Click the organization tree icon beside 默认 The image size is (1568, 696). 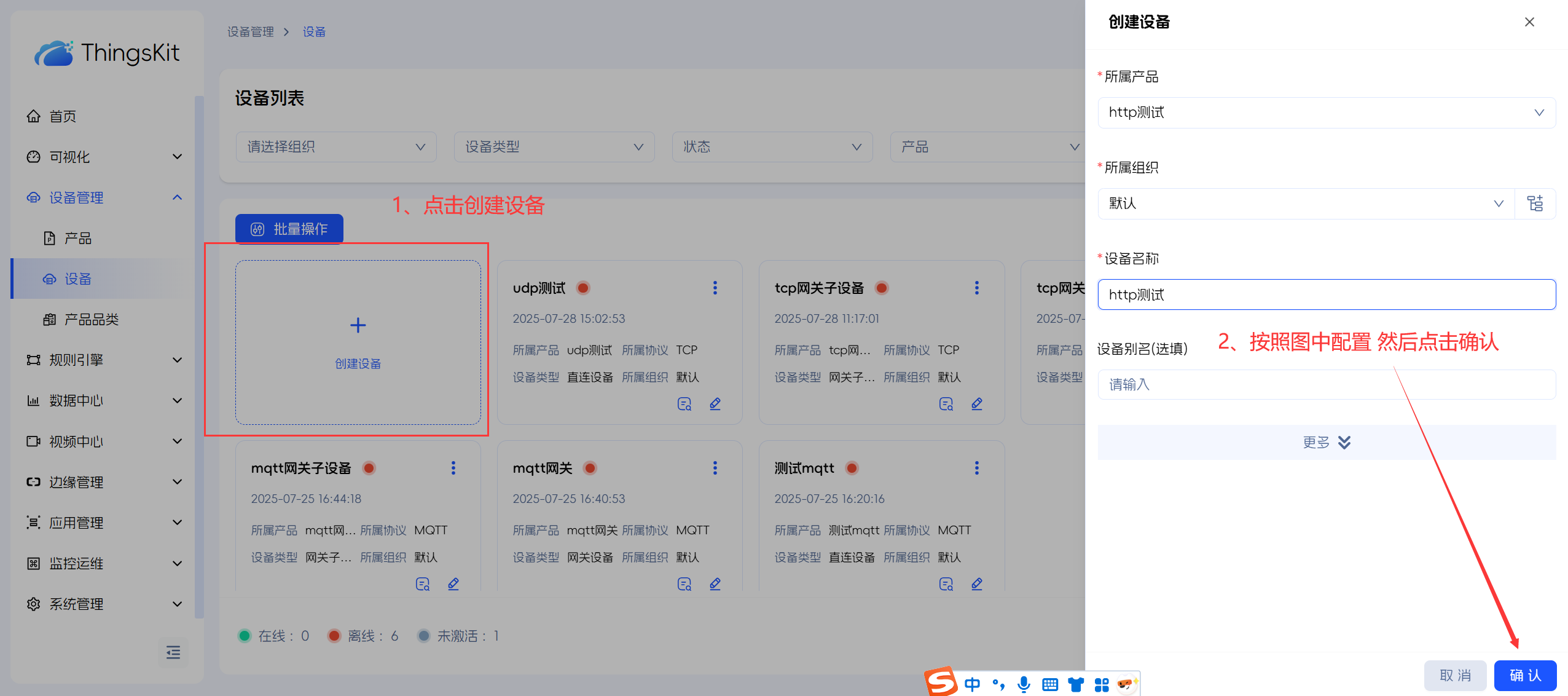tap(1535, 204)
